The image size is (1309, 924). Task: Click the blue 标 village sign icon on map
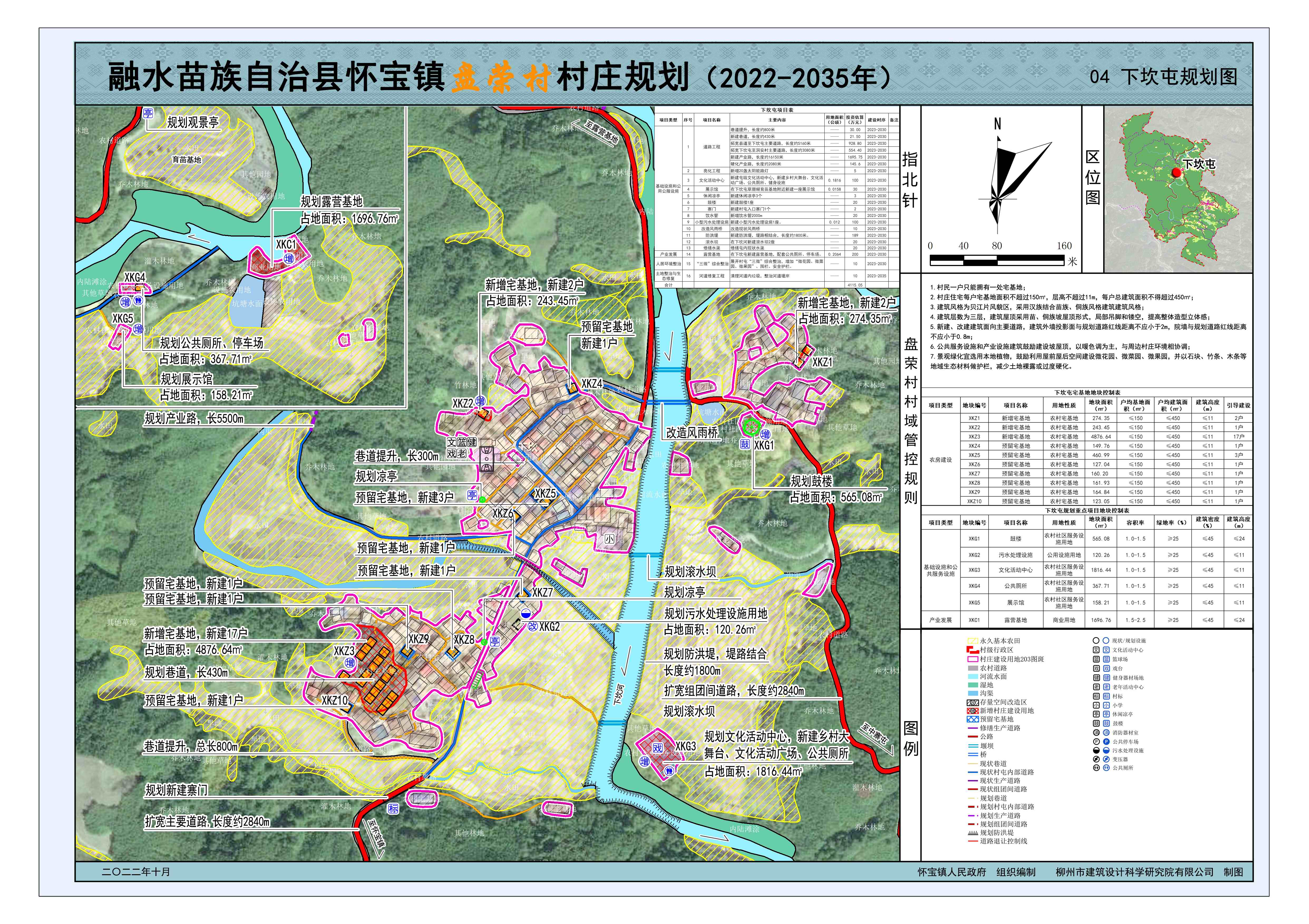click(393, 809)
